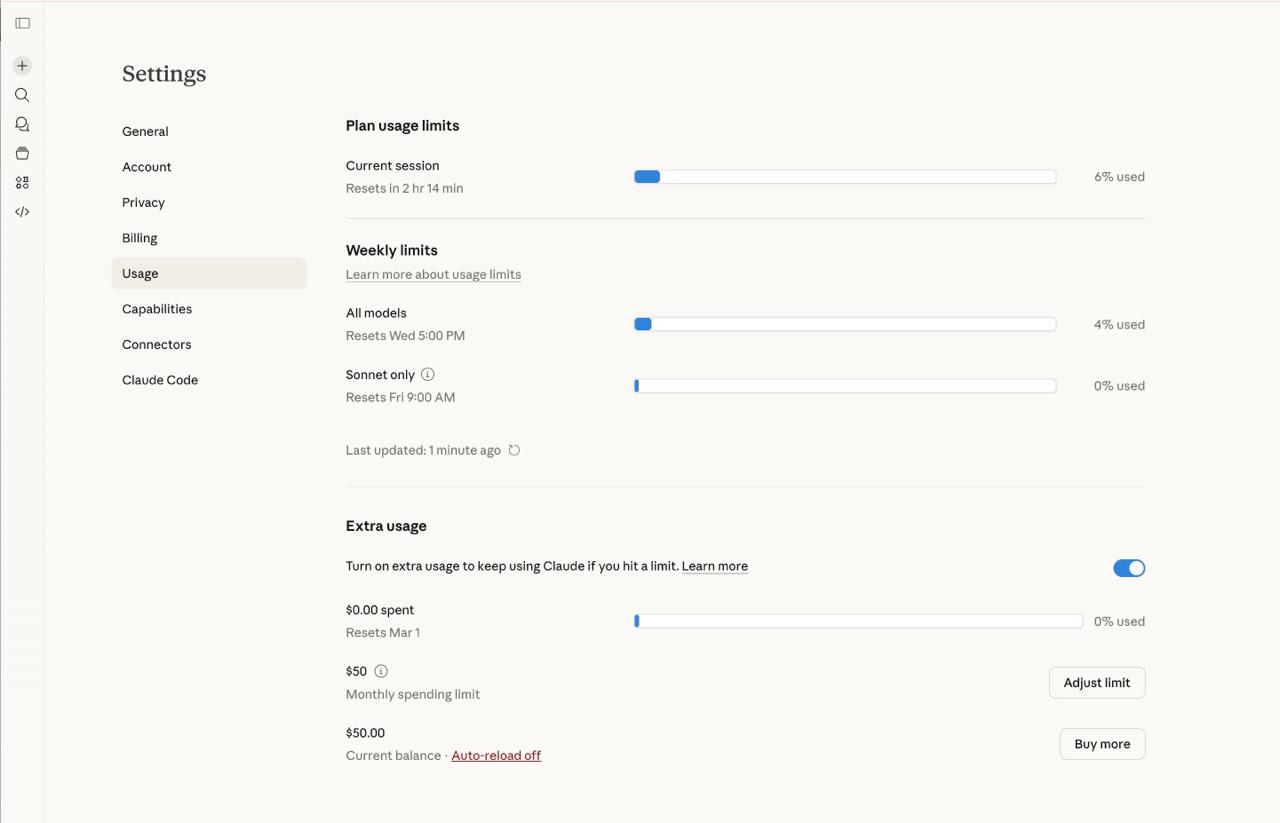Click the Auto-reload off link
The image size is (1280, 823).
tap(496, 755)
